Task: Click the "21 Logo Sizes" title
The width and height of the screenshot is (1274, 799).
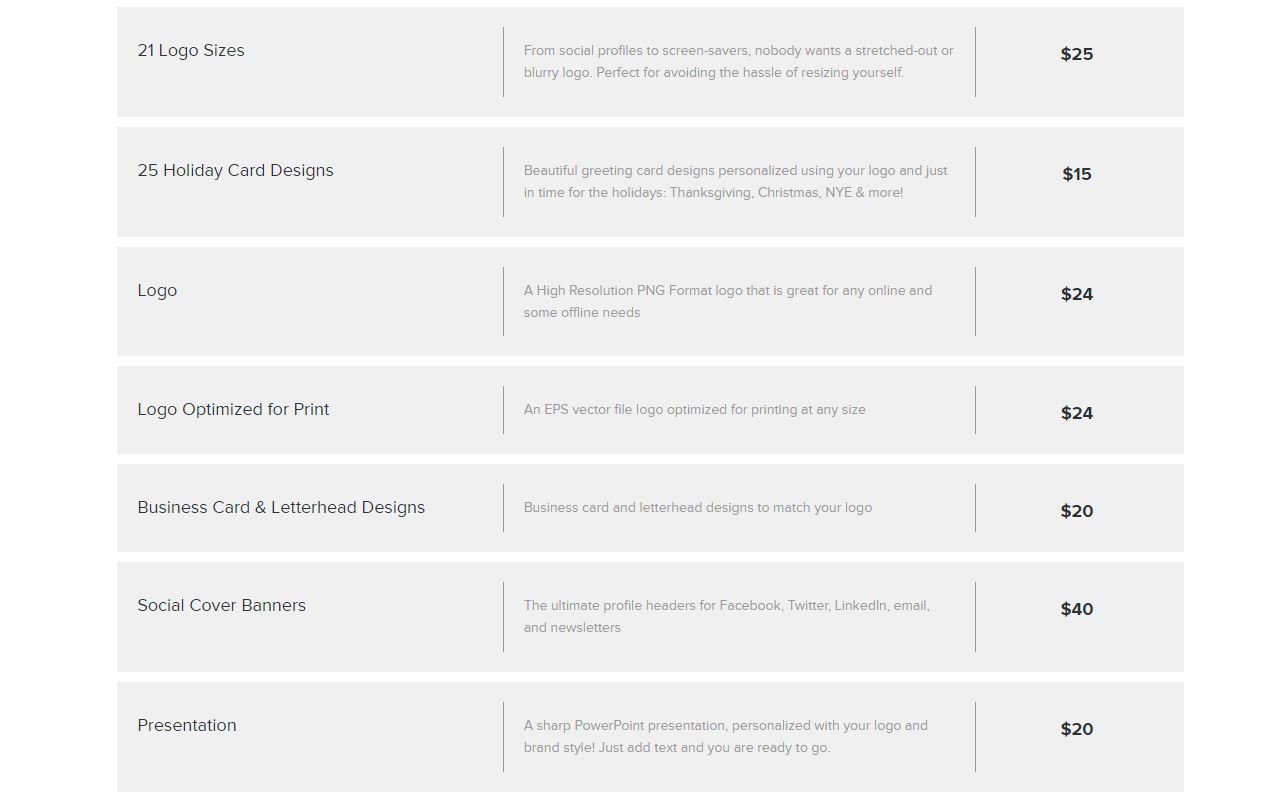Action: 191,51
